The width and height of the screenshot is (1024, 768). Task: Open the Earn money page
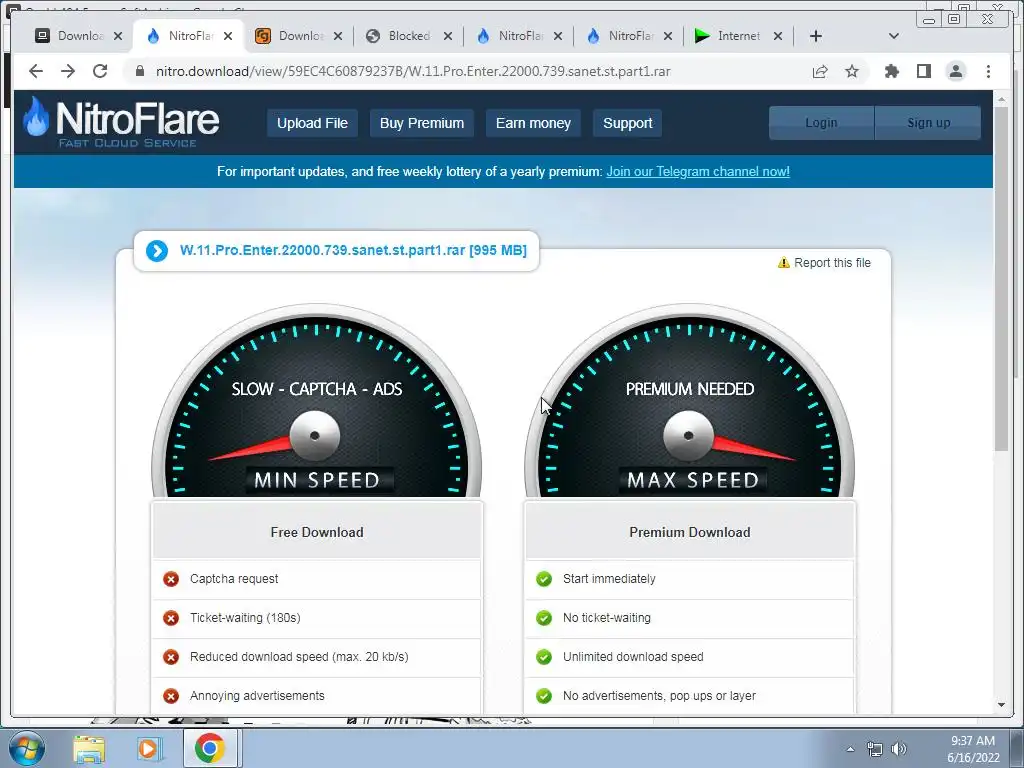click(533, 123)
